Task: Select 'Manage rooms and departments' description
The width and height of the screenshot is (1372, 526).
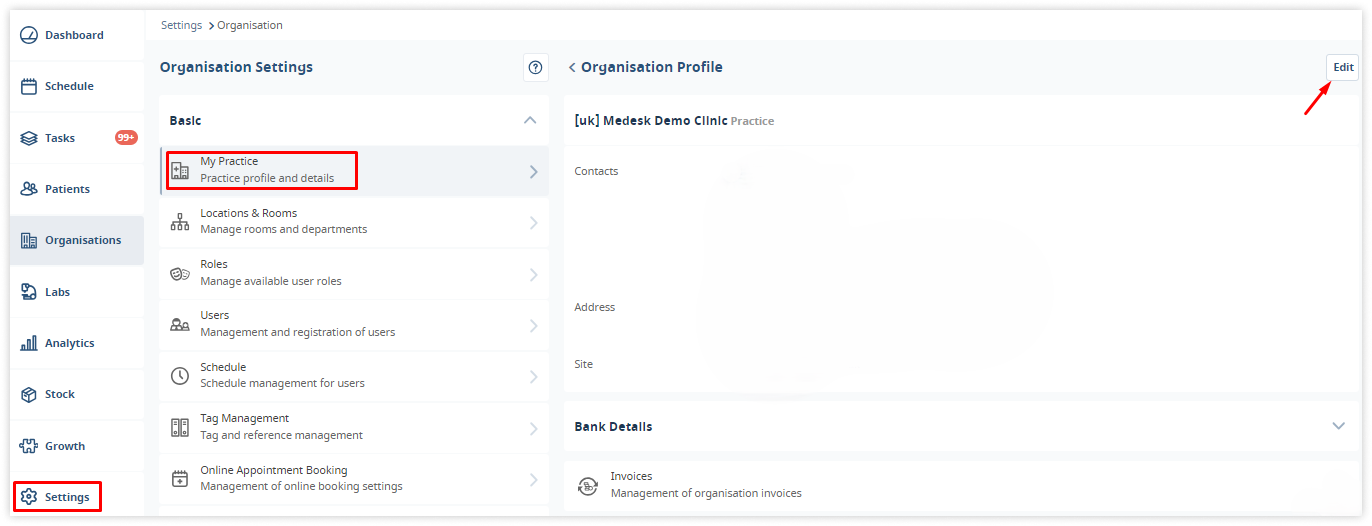Action: click(x=284, y=230)
